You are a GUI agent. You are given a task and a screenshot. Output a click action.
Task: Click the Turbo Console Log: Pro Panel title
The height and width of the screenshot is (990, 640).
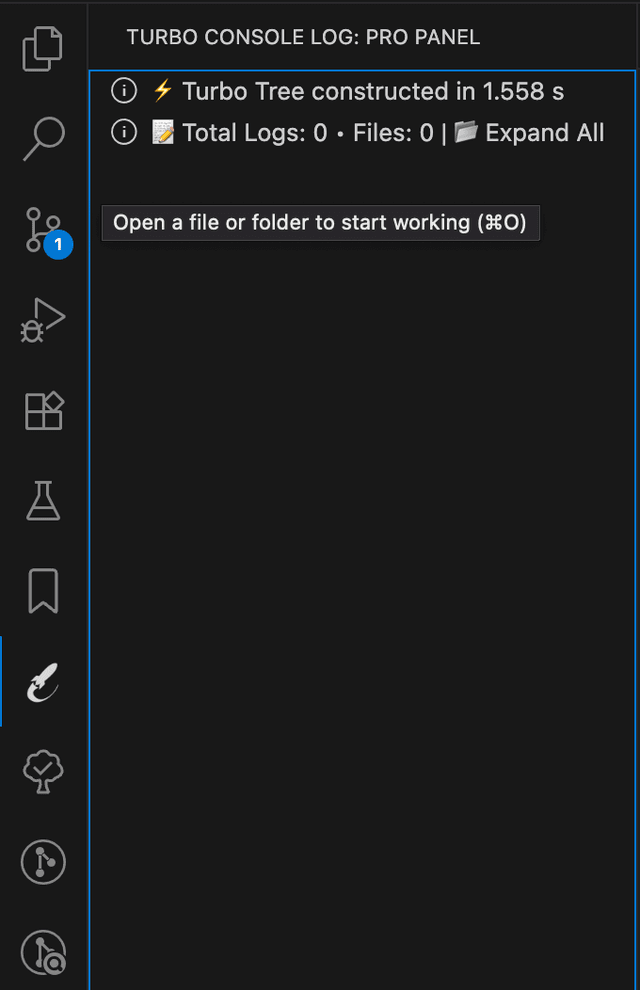click(303, 38)
